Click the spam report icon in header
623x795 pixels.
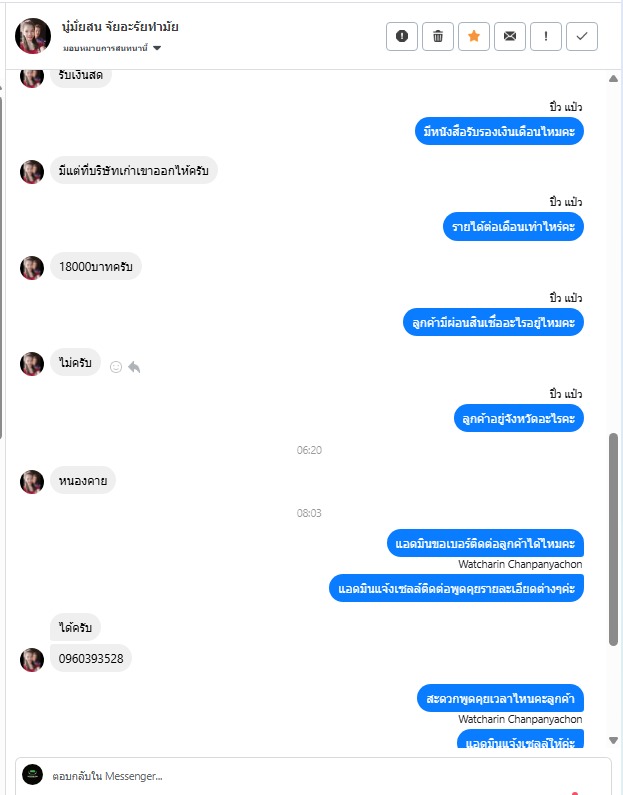[401, 37]
